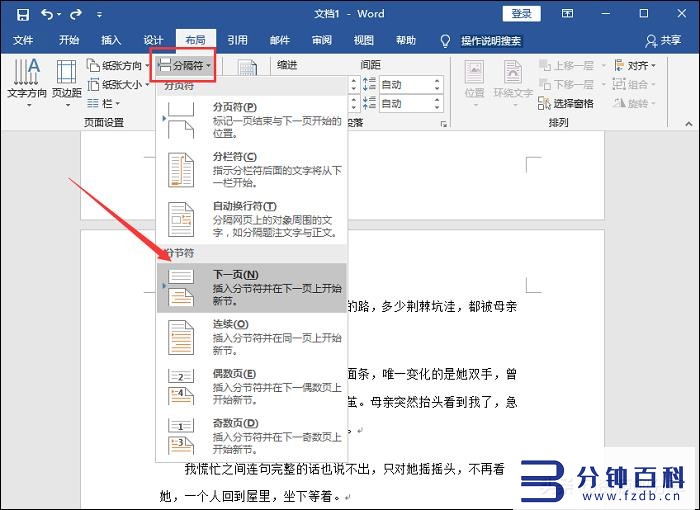
Task: Switch to the 帮助 tab
Action: click(x=406, y=41)
